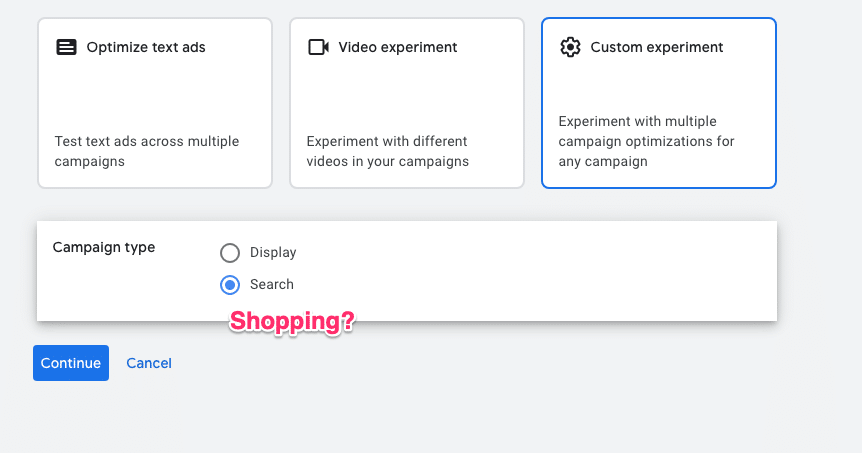Click the 'Optimize text ads' title

coord(146,47)
